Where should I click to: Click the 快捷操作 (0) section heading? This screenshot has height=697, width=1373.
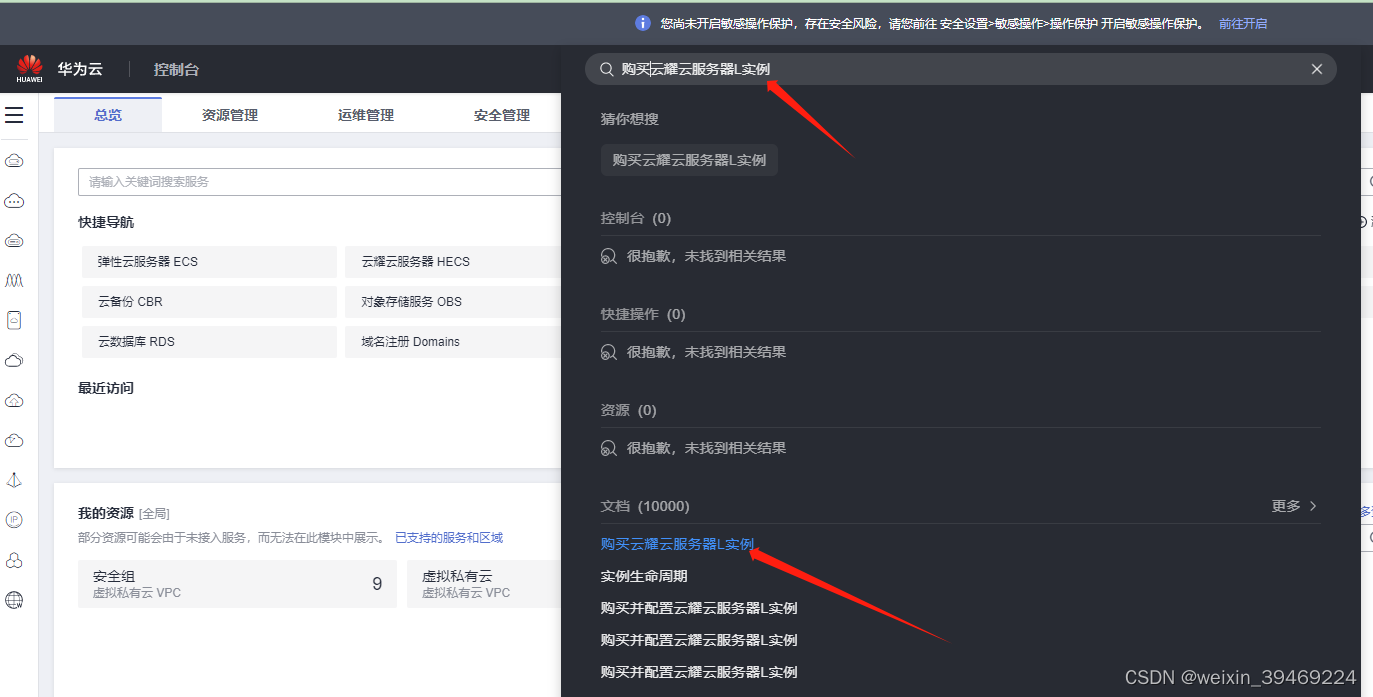point(643,314)
